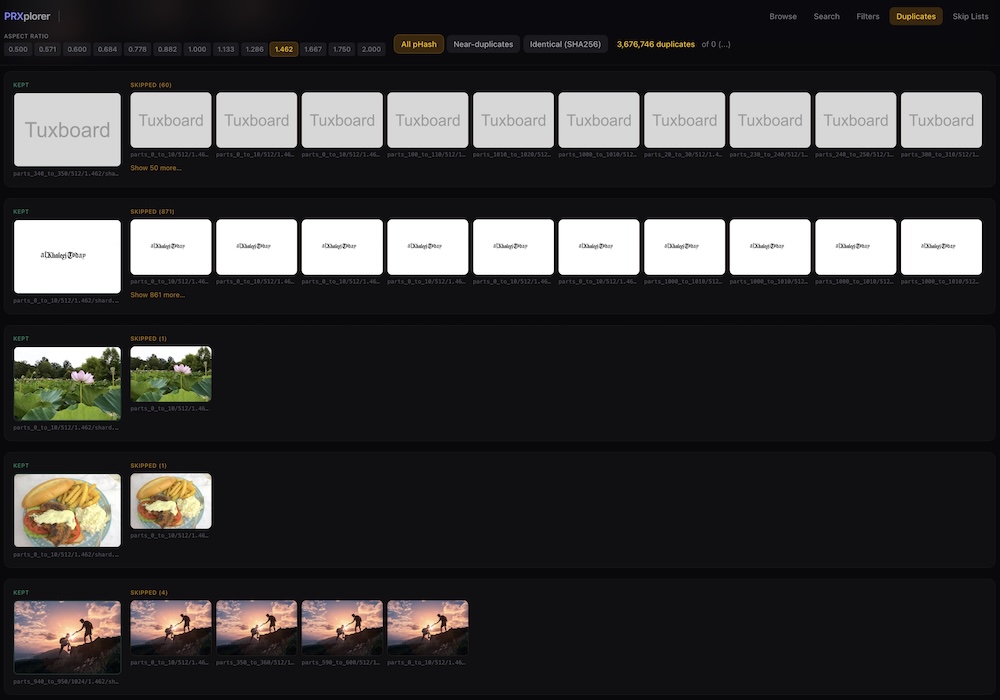
Task: Click the active 1.462 aspect ratio chip
Action: coord(284,49)
